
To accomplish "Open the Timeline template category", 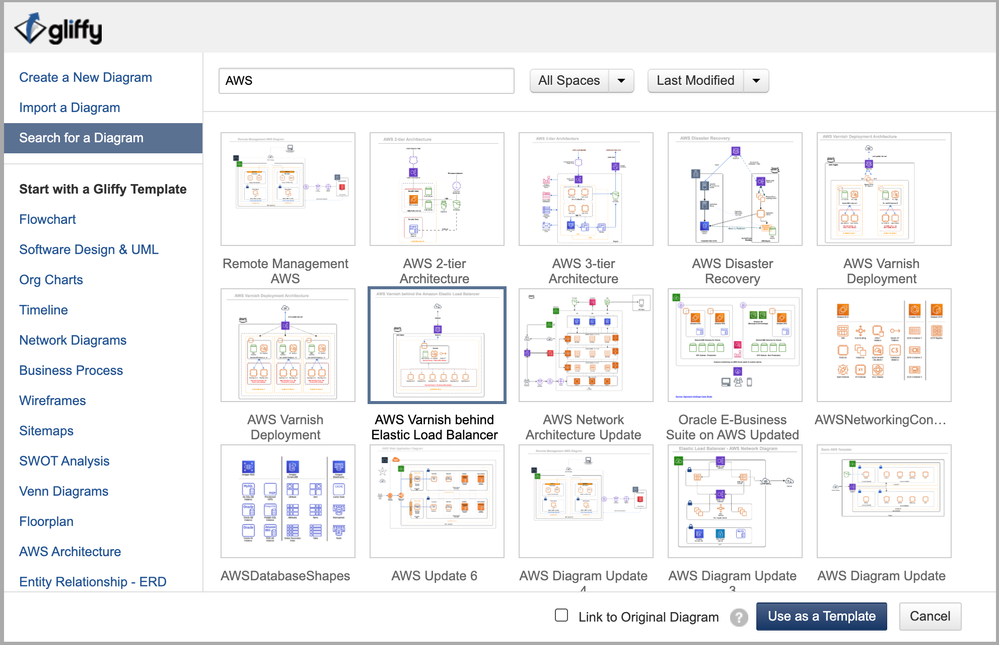I will (43, 310).
